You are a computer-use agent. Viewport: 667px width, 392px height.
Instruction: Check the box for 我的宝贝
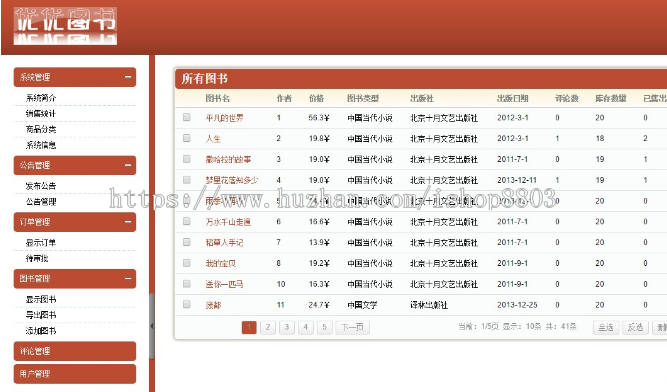(x=186, y=263)
